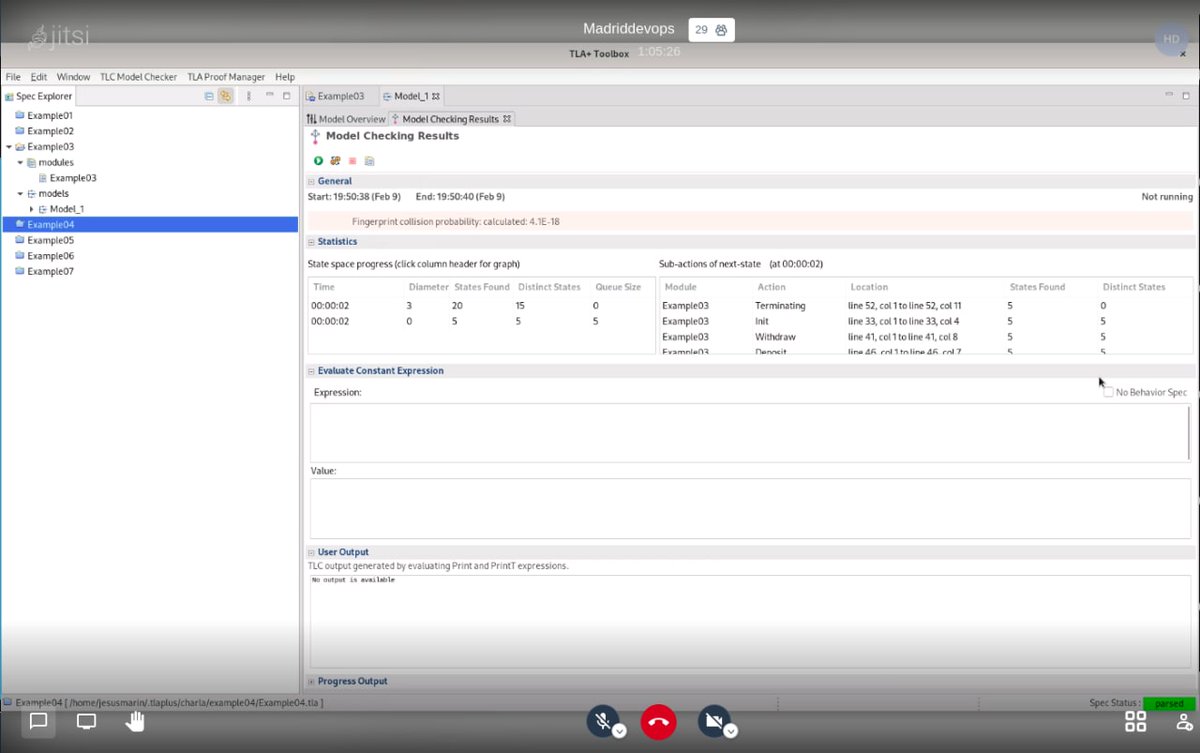Toggle tile view in Jitsi

click(x=1136, y=721)
